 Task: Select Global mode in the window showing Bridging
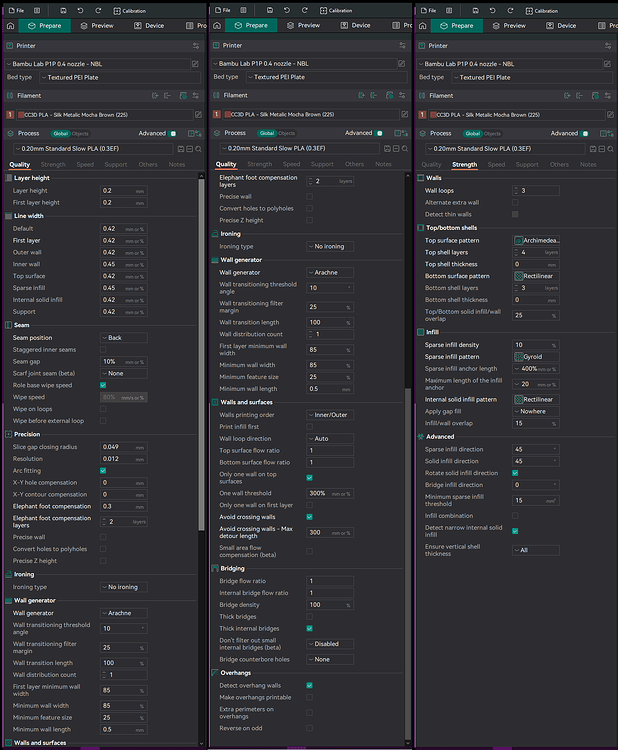pos(267,133)
